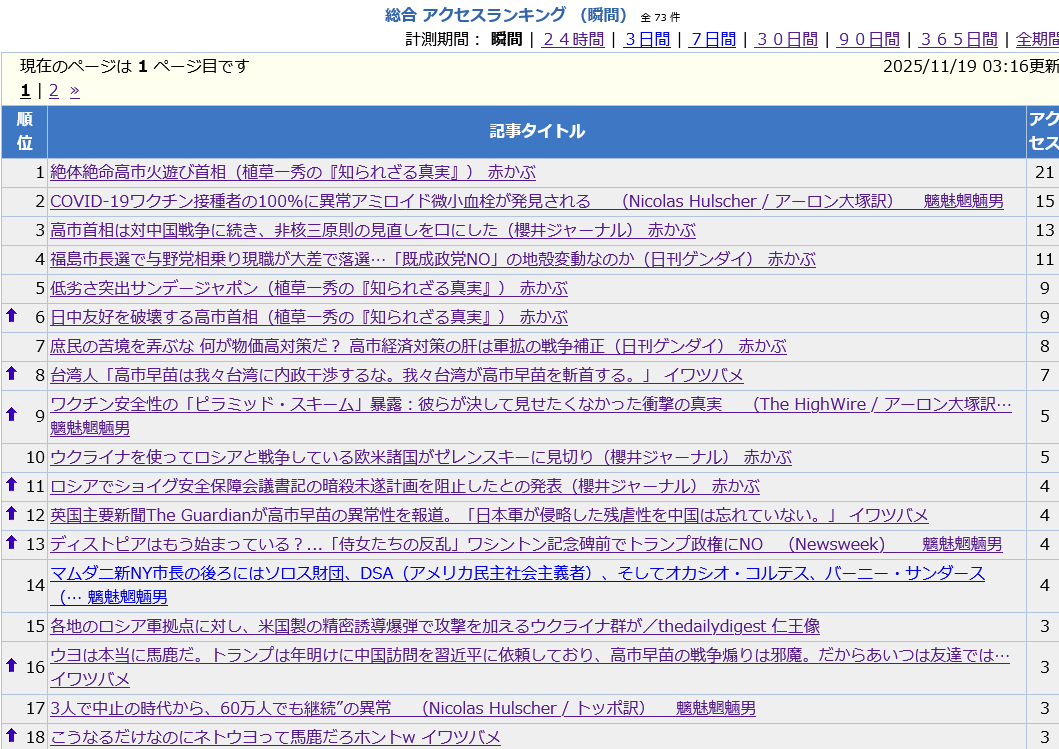Select the 365日間 period link
The width and height of the screenshot is (1059, 749).
[x=957, y=39]
